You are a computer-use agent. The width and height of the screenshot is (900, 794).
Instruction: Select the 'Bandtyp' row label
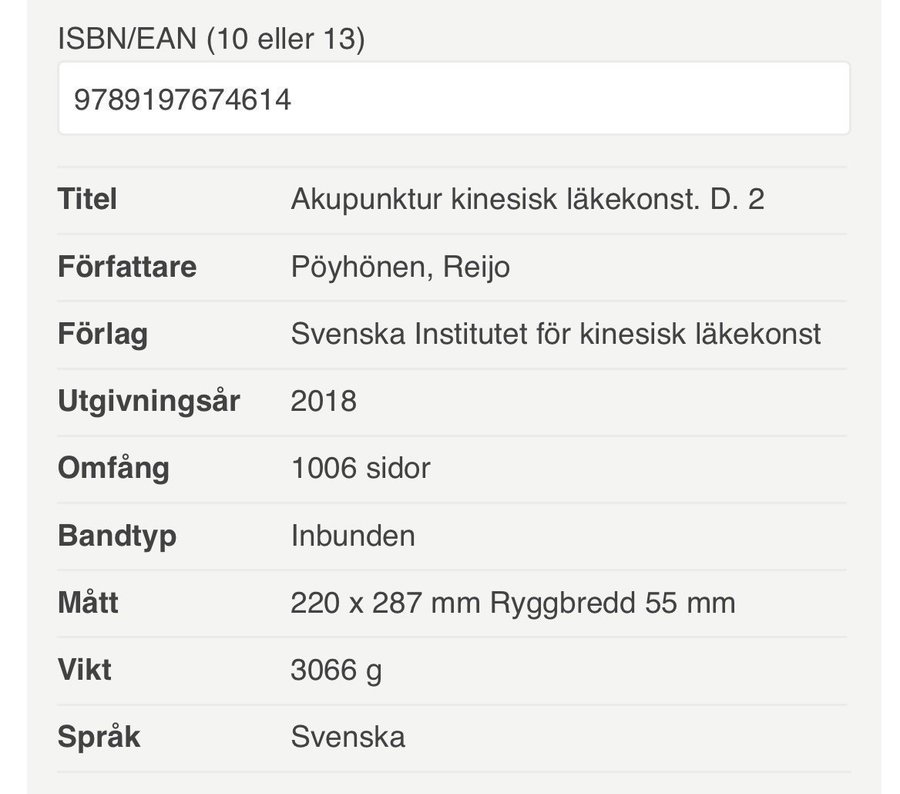click(117, 535)
